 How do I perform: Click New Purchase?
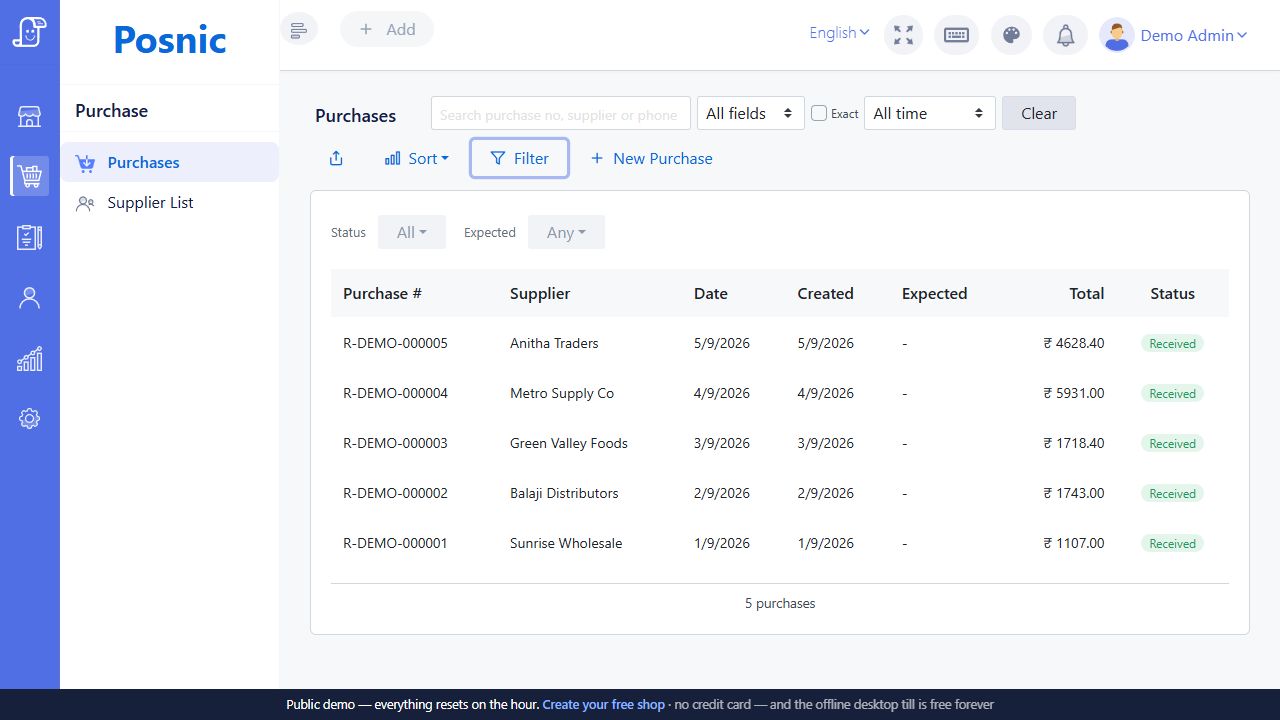point(652,158)
